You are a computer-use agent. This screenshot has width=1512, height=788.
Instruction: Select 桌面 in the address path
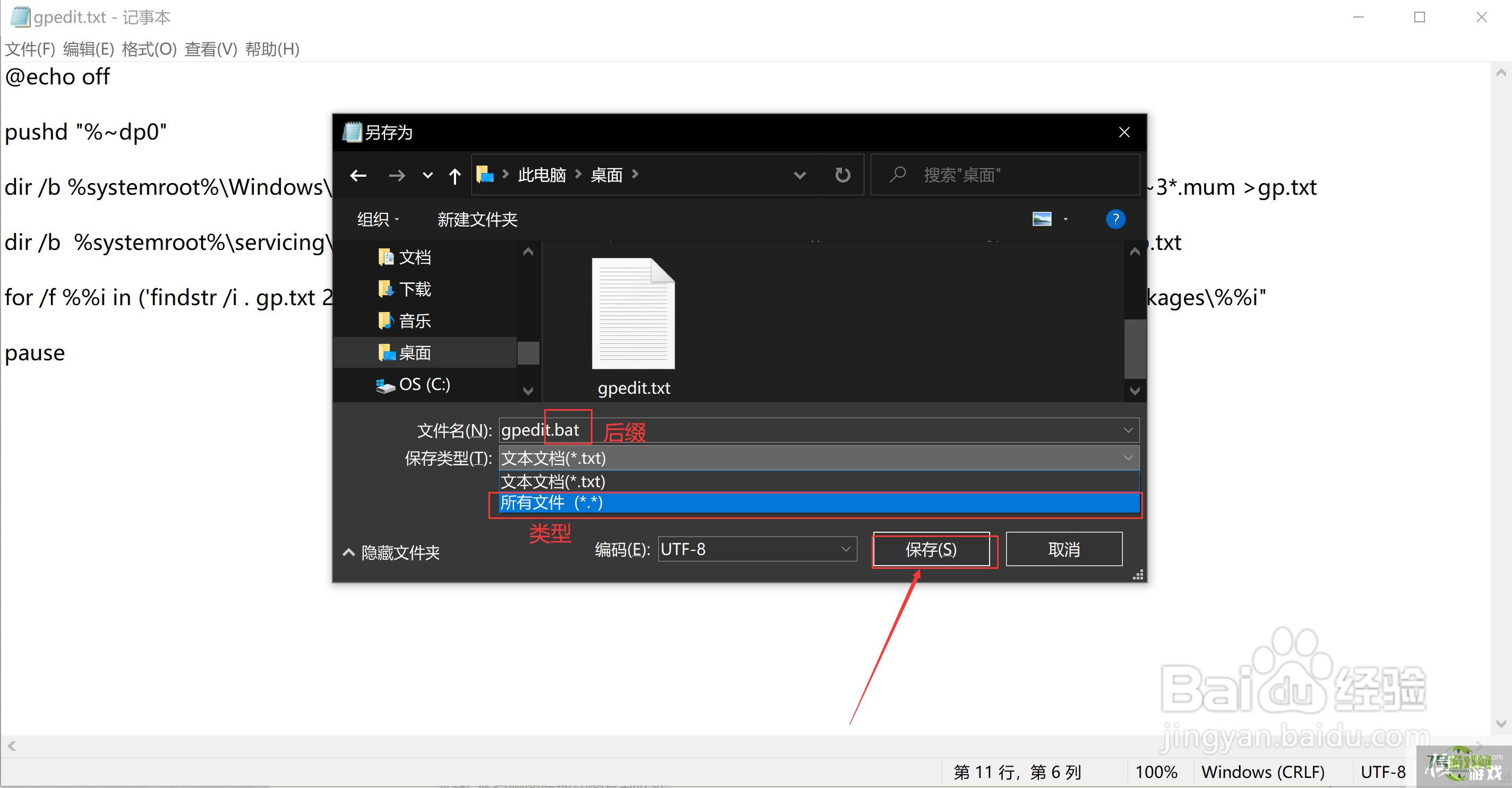pyautogui.click(x=606, y=175)
